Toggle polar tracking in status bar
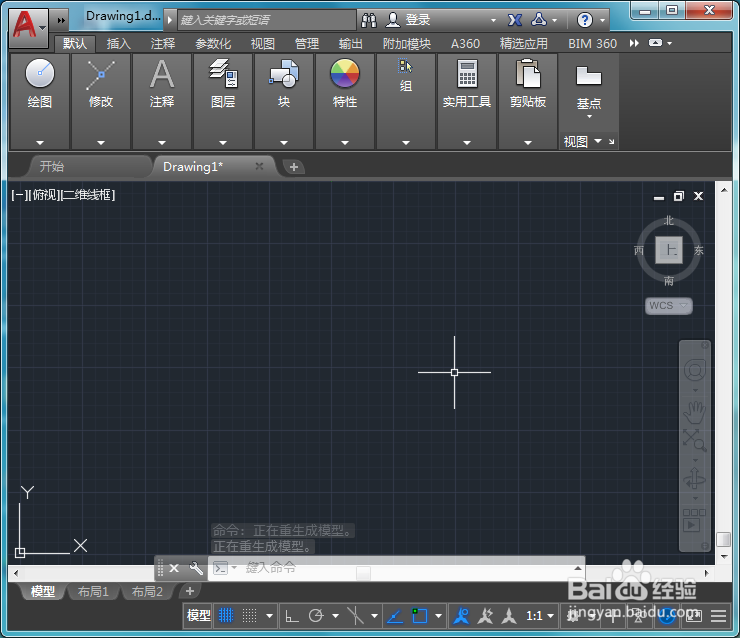Screen dimensions: 740x638 tap(316, 615)
